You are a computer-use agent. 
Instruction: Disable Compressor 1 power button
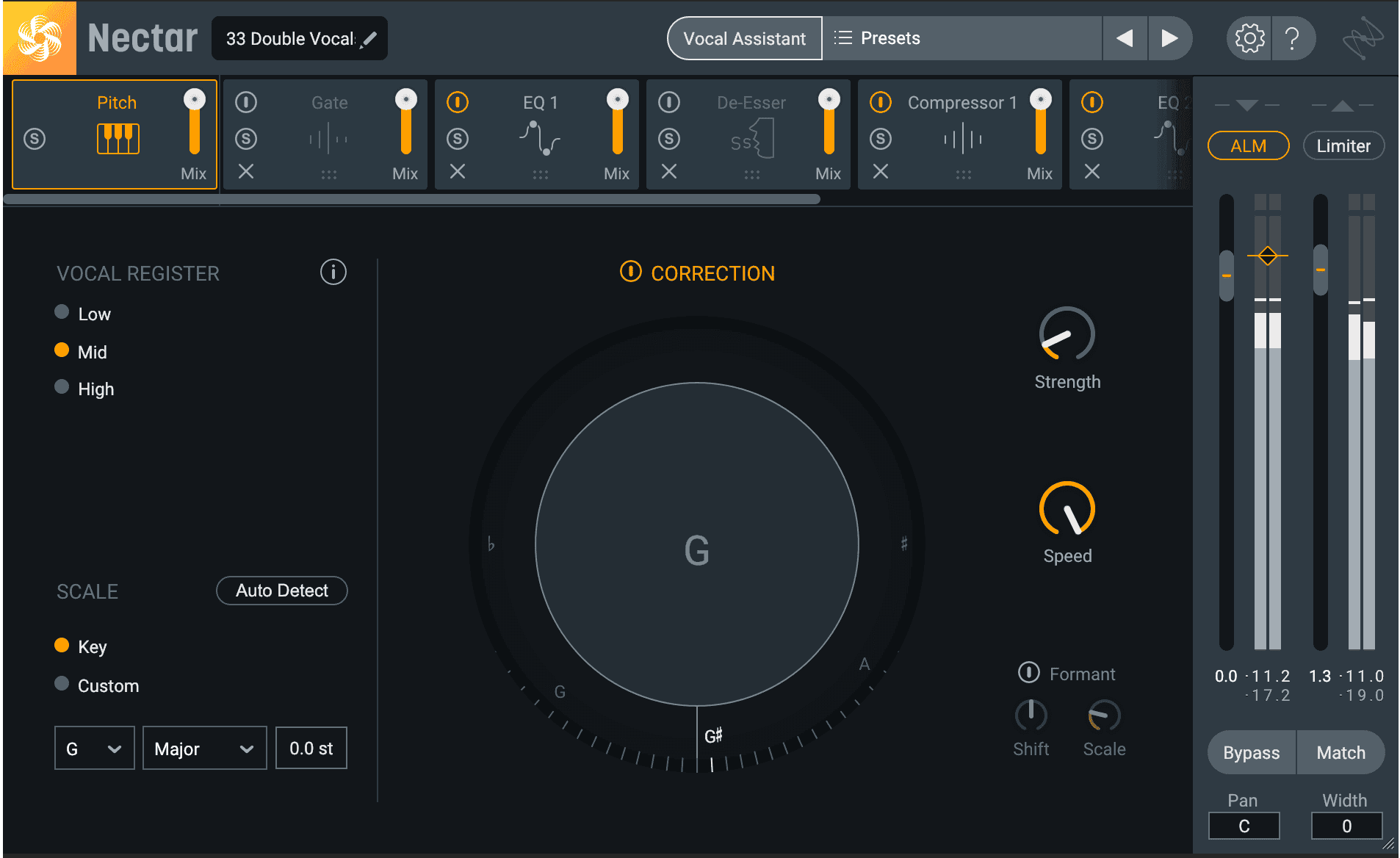[881, 102]
